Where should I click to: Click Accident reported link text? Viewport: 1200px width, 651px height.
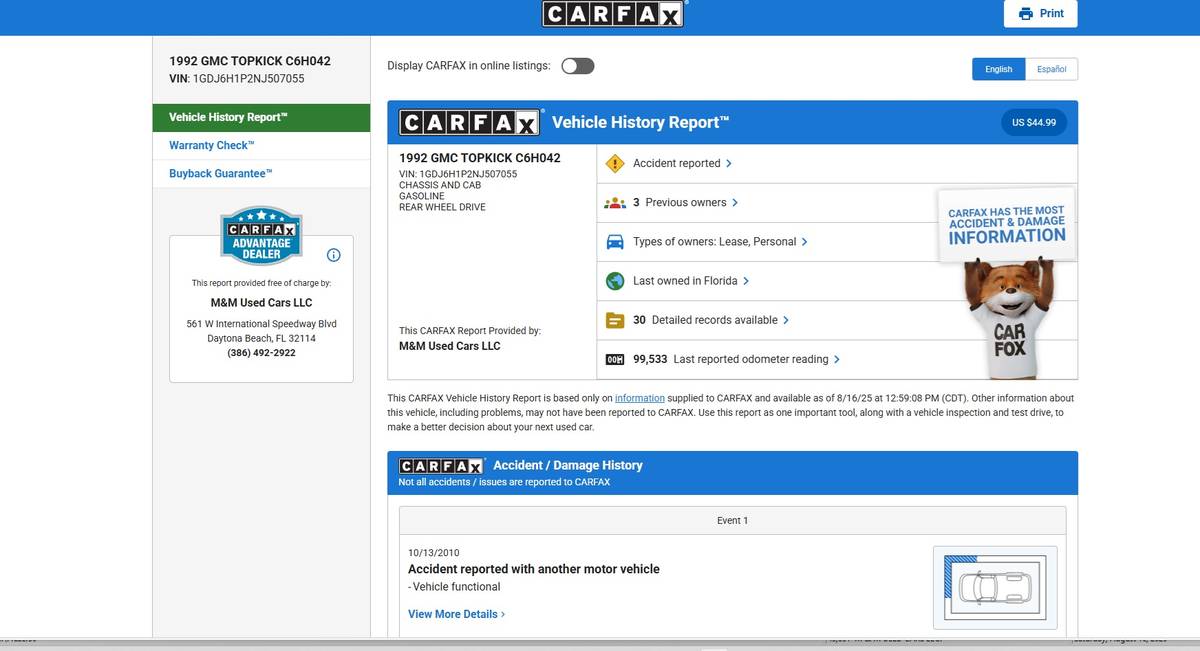coord(676,163)
